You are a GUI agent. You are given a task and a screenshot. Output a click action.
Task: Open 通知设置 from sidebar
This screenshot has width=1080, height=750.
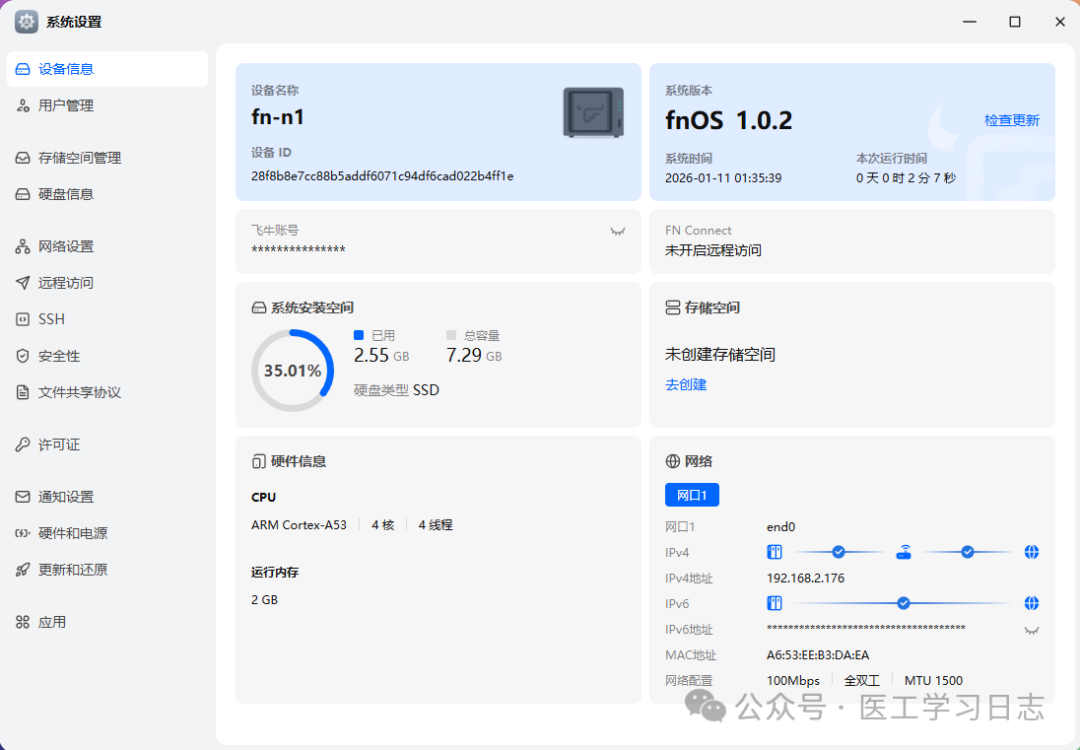(67, 496)
